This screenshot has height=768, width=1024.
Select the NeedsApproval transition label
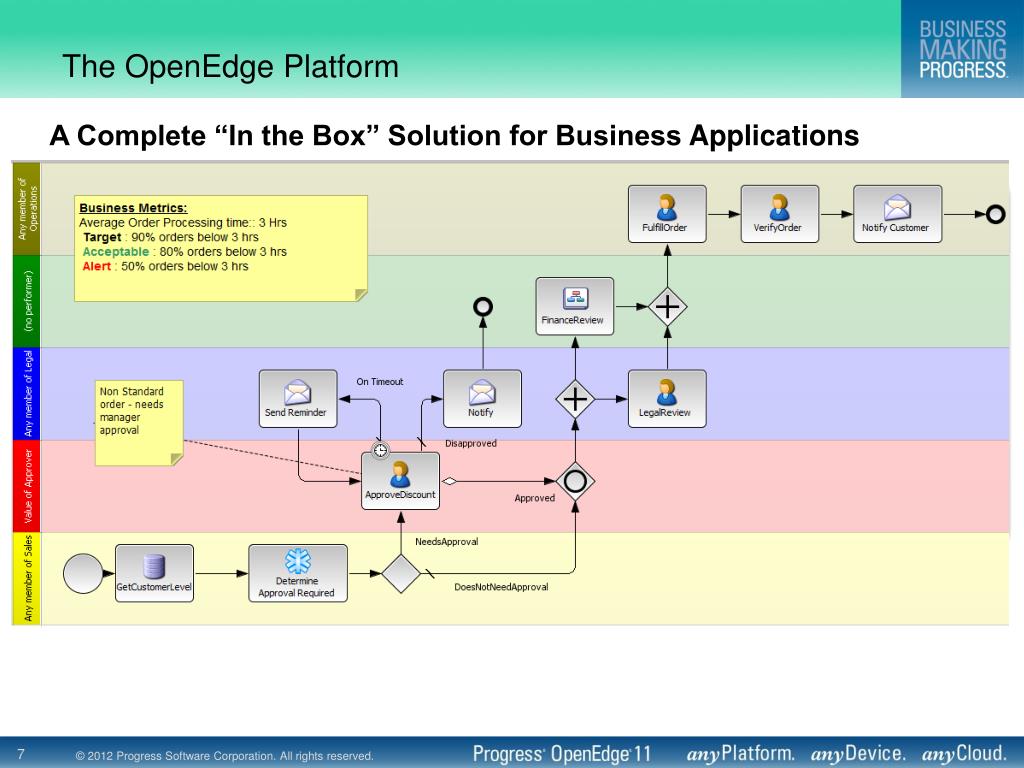(447, 541)
